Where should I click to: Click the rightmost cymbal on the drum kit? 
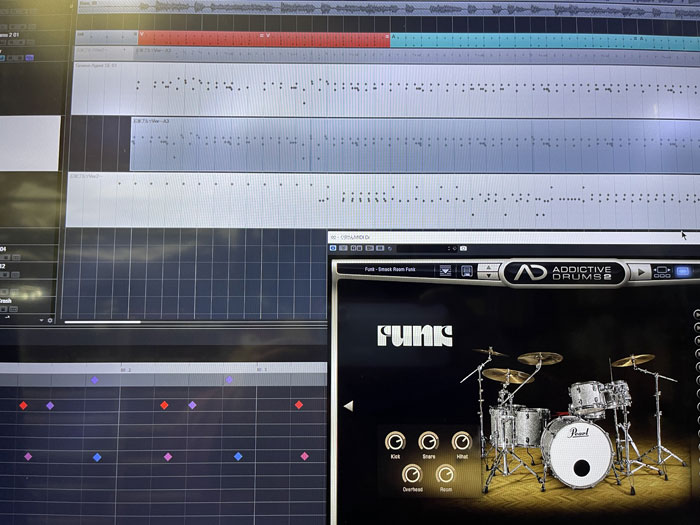tap(633, 360)
